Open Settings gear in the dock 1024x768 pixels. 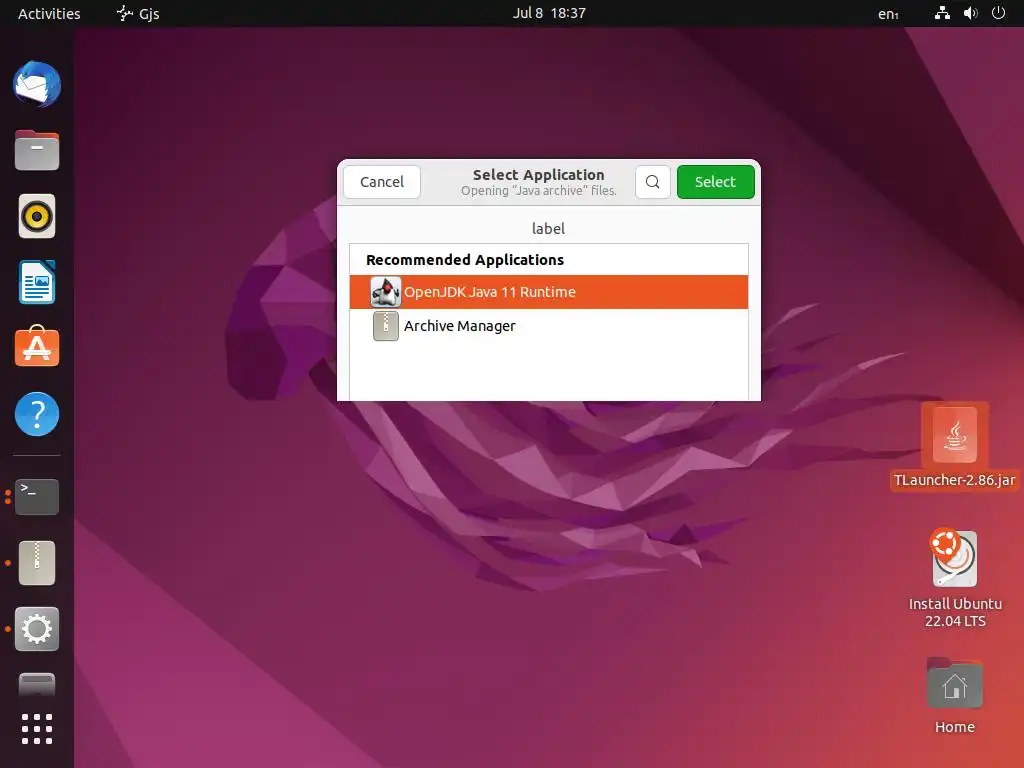37,629
